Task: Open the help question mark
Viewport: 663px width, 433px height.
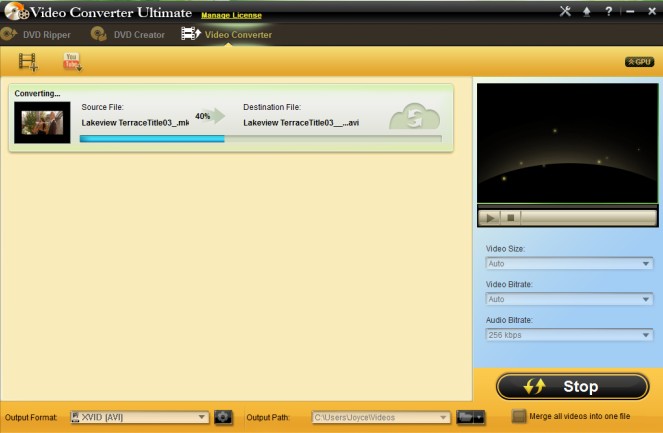Action: pyautogui.click(x=608, y=11)
